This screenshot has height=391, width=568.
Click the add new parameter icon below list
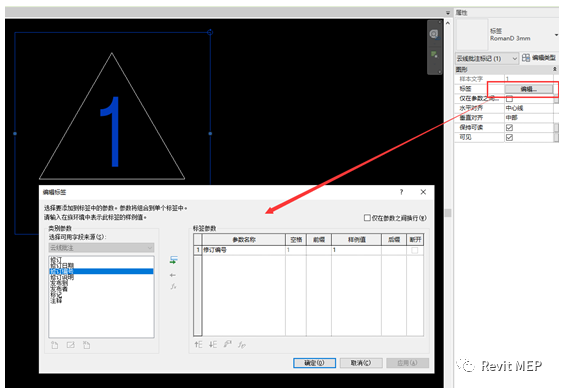tap(54, 345)
